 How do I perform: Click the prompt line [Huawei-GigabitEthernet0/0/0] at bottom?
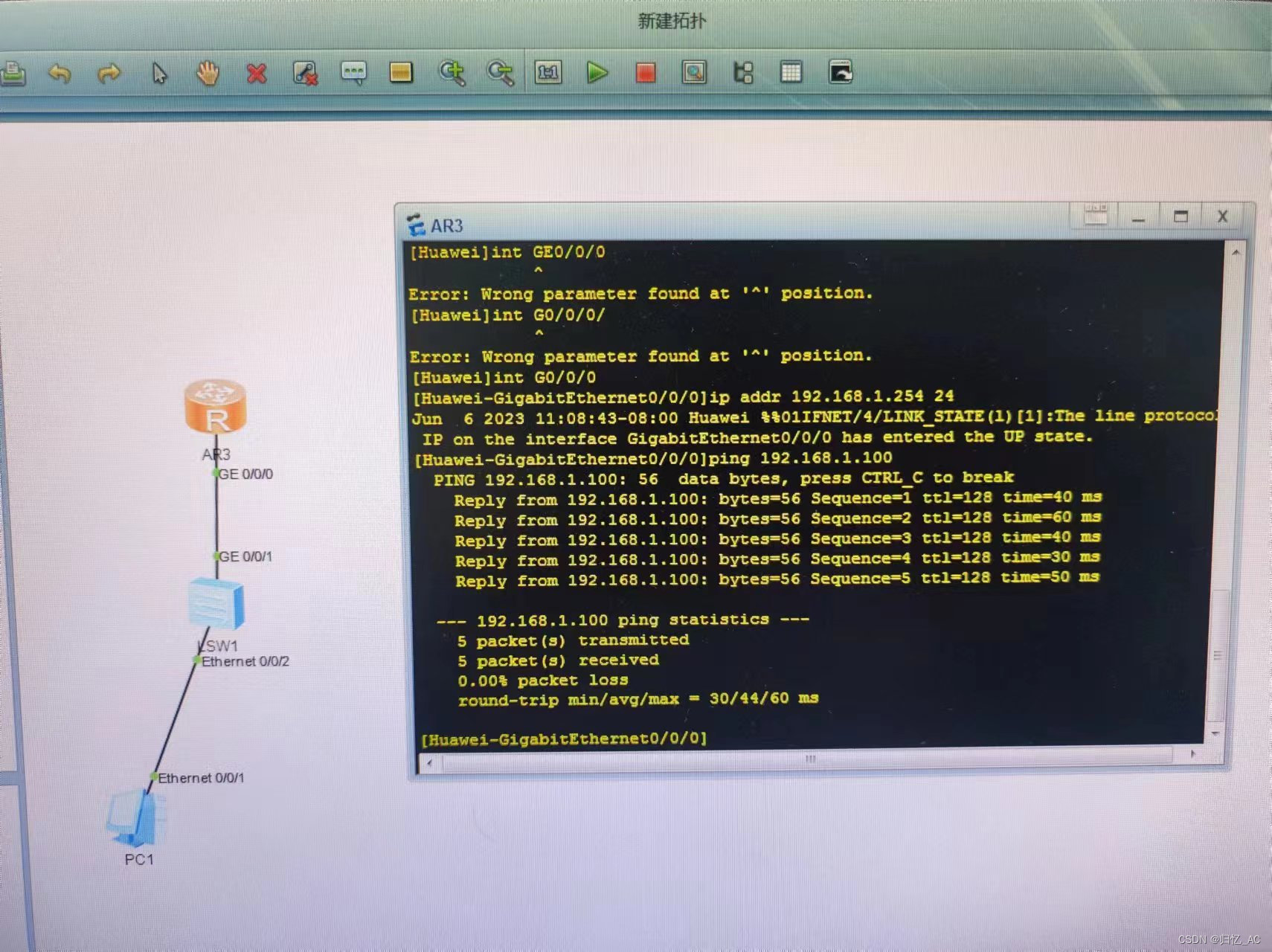564,739
